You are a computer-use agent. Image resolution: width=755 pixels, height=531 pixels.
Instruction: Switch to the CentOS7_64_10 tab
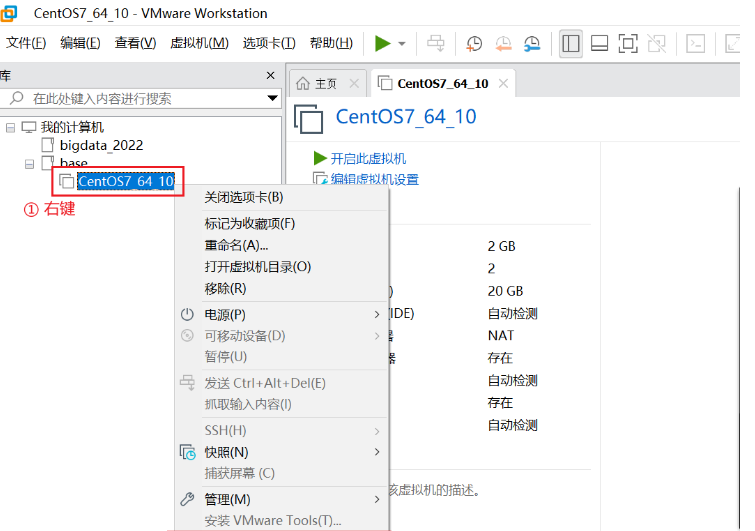coord(443,83)
